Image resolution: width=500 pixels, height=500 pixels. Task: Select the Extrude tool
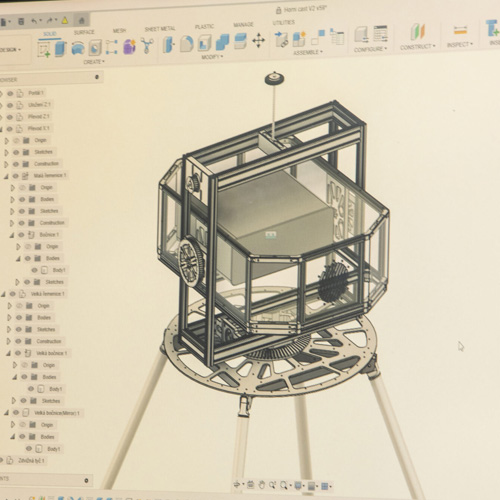61,49
